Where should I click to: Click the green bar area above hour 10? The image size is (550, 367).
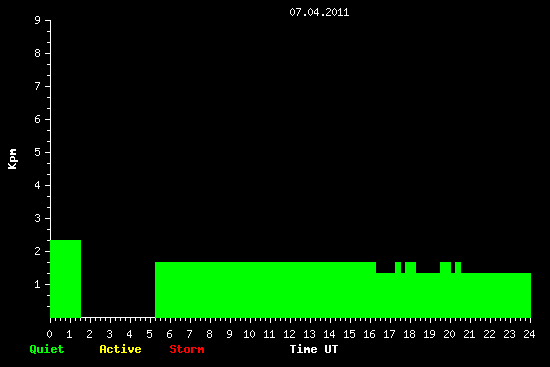250,290
